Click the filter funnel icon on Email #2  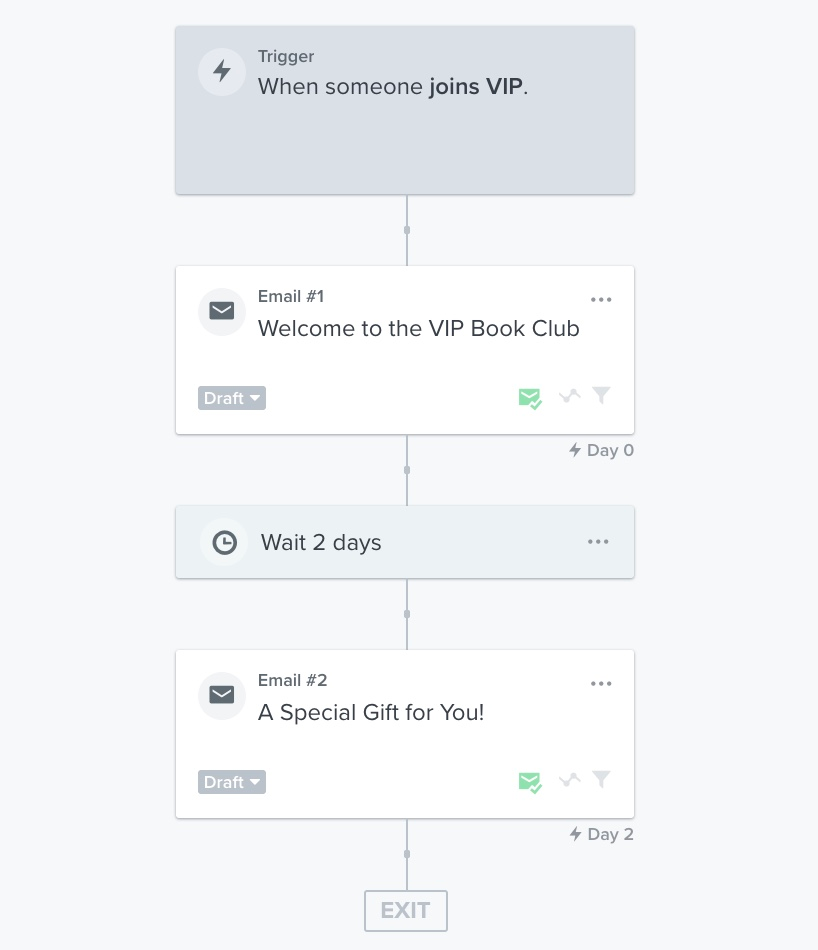coord(601,780)
